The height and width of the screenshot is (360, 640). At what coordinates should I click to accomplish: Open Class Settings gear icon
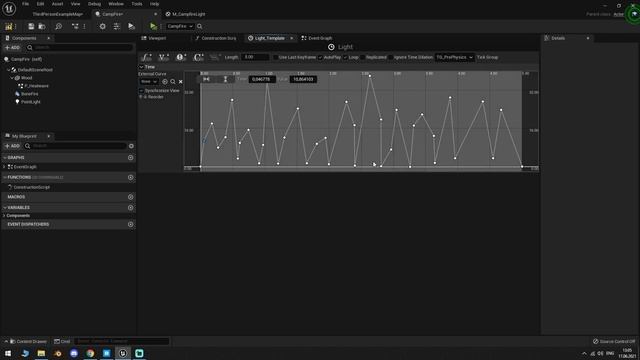(x=102, y=26)
